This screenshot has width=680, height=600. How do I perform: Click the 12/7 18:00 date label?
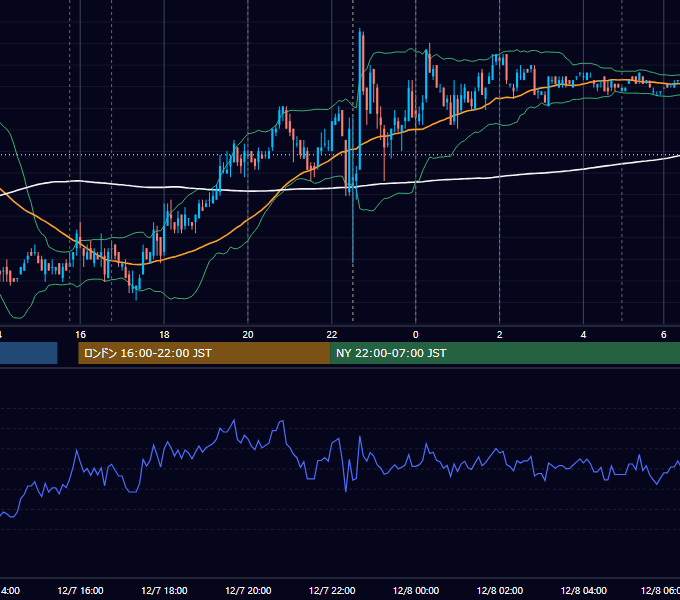(x=164, y=590)
